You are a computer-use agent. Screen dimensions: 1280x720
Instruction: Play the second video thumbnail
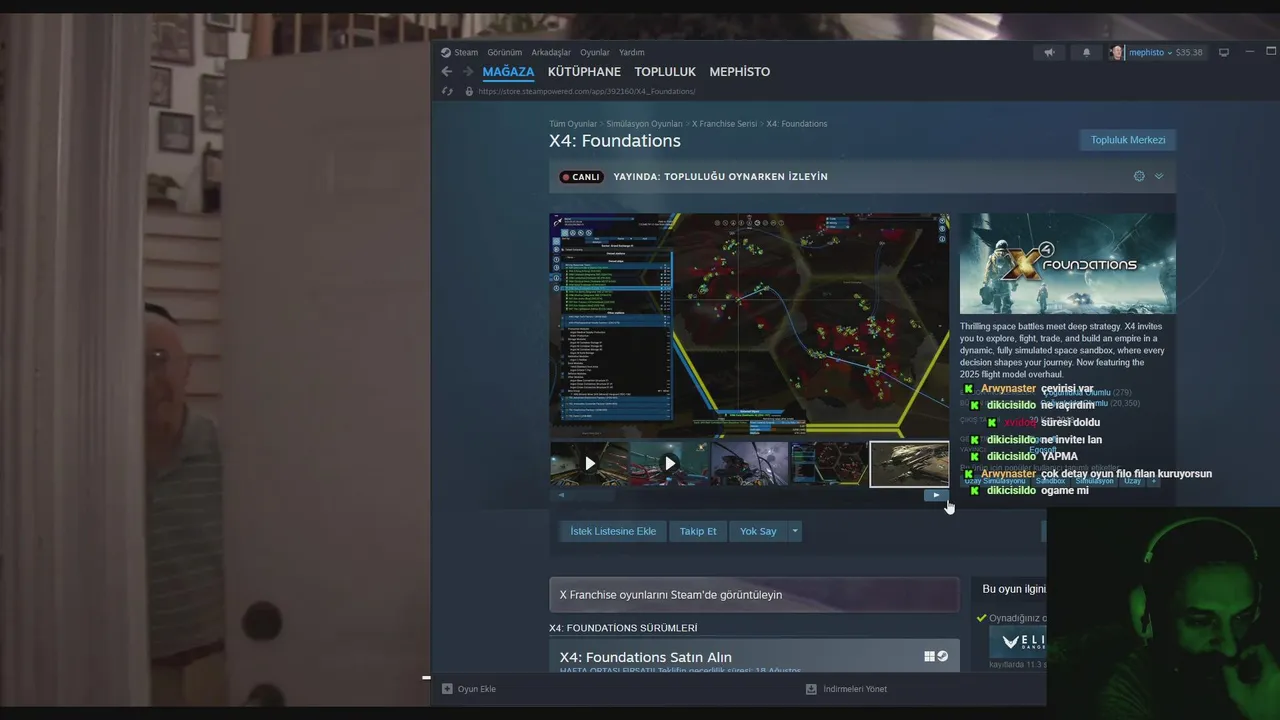coord(669,463)
